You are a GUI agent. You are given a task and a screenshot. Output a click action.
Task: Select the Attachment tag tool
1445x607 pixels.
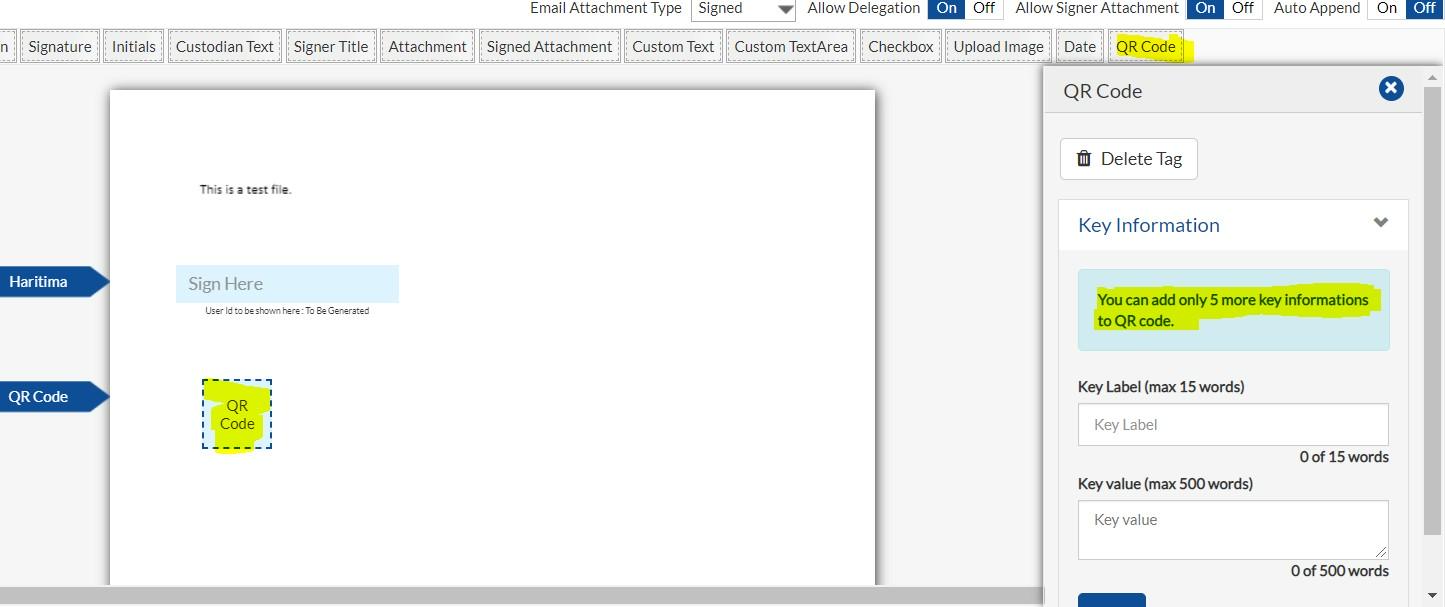428,46
